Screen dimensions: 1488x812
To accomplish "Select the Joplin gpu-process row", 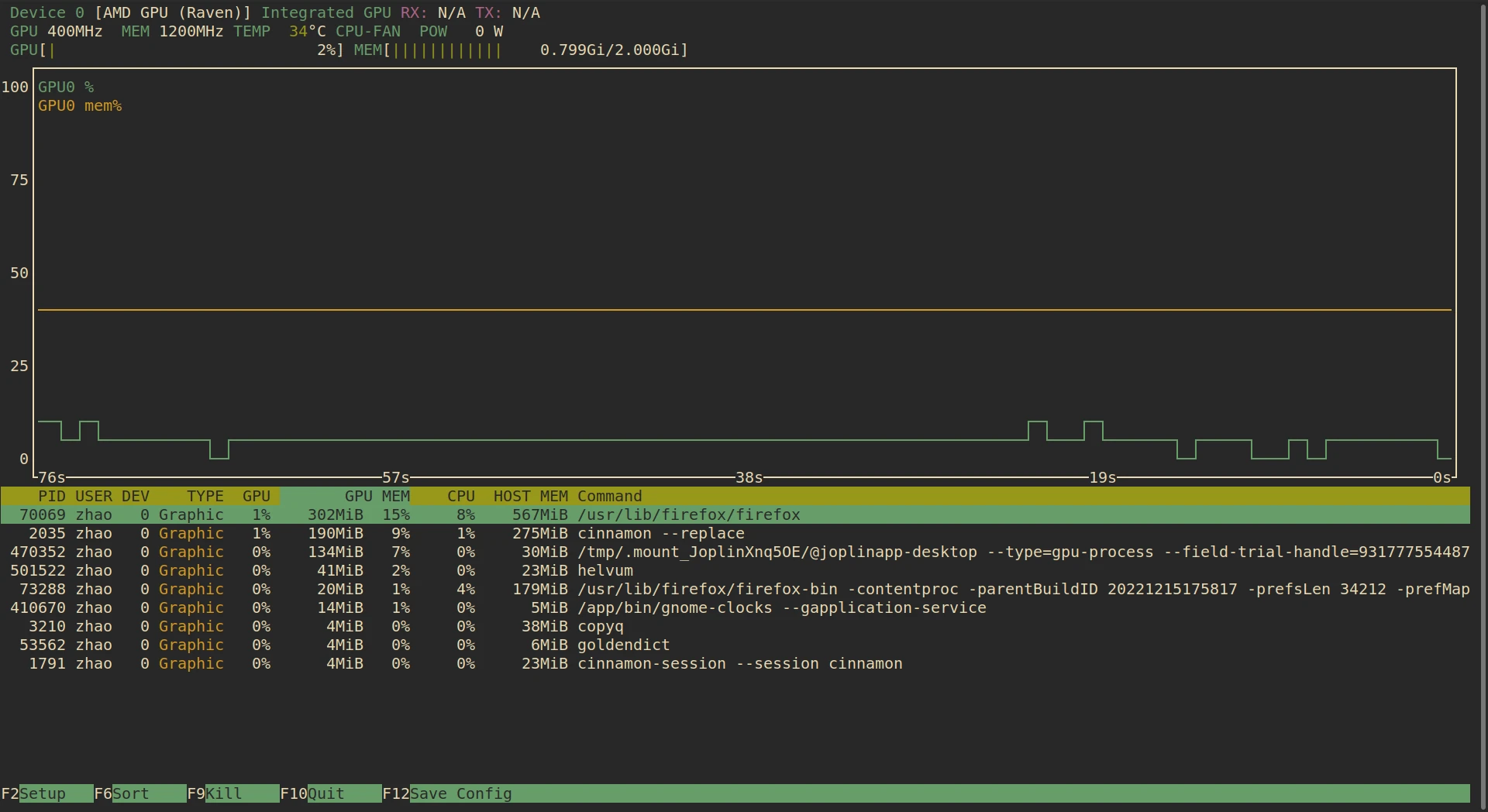I will tap(735, 552).
